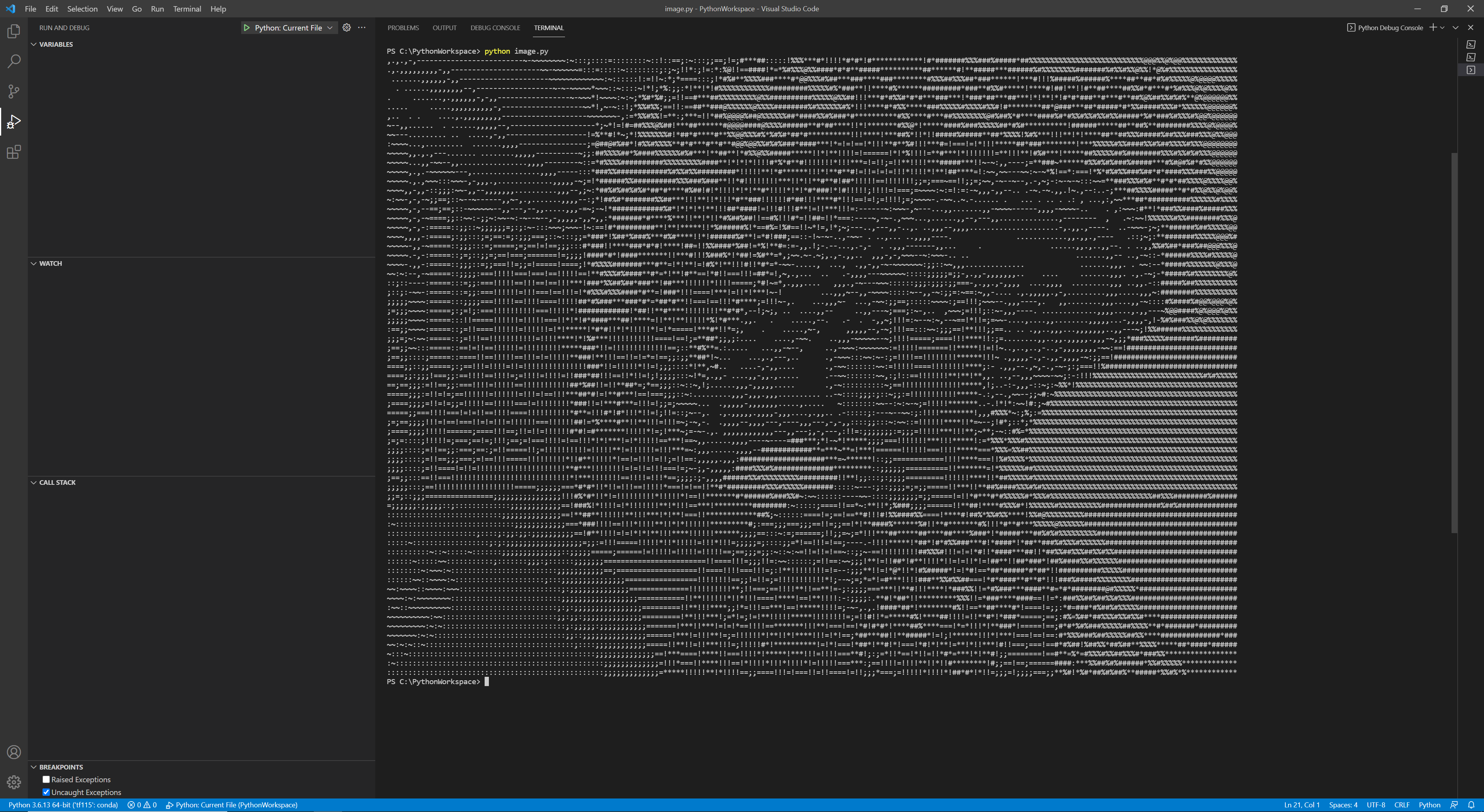Click the Python 3.6.13 interpreter selector
Screen dimensions: 1484x812
[63, 805]
